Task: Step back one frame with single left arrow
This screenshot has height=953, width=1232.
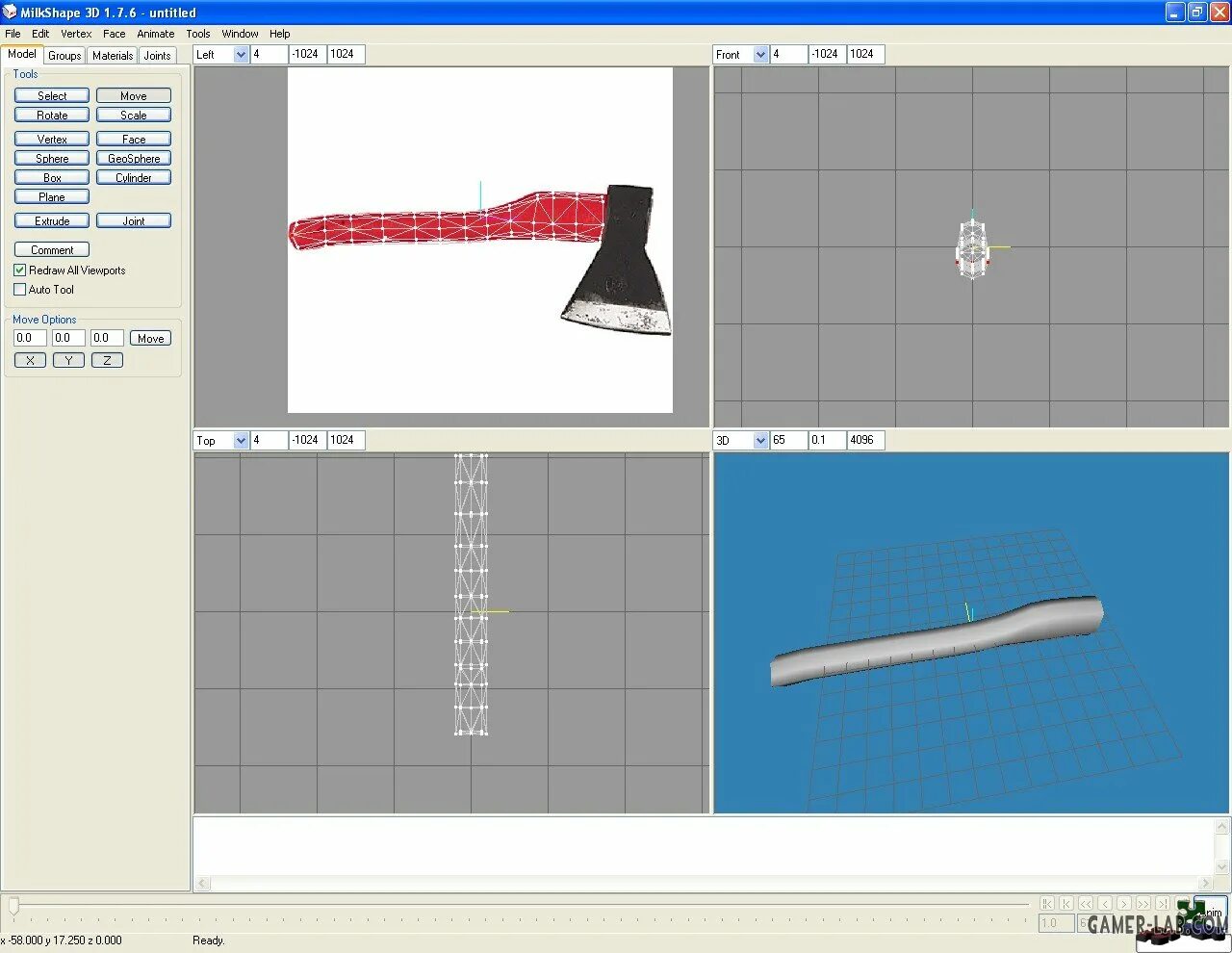Action: [x=1105, y=903]
